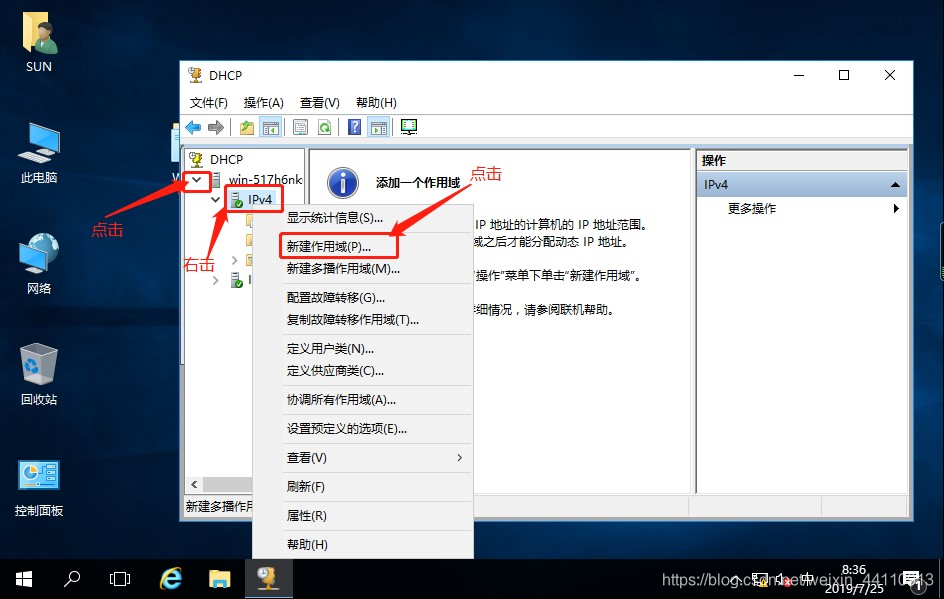Go back with the blue left arrow
Image resolution: width=944 pixels, height=599 pixels.
[193, 127]
